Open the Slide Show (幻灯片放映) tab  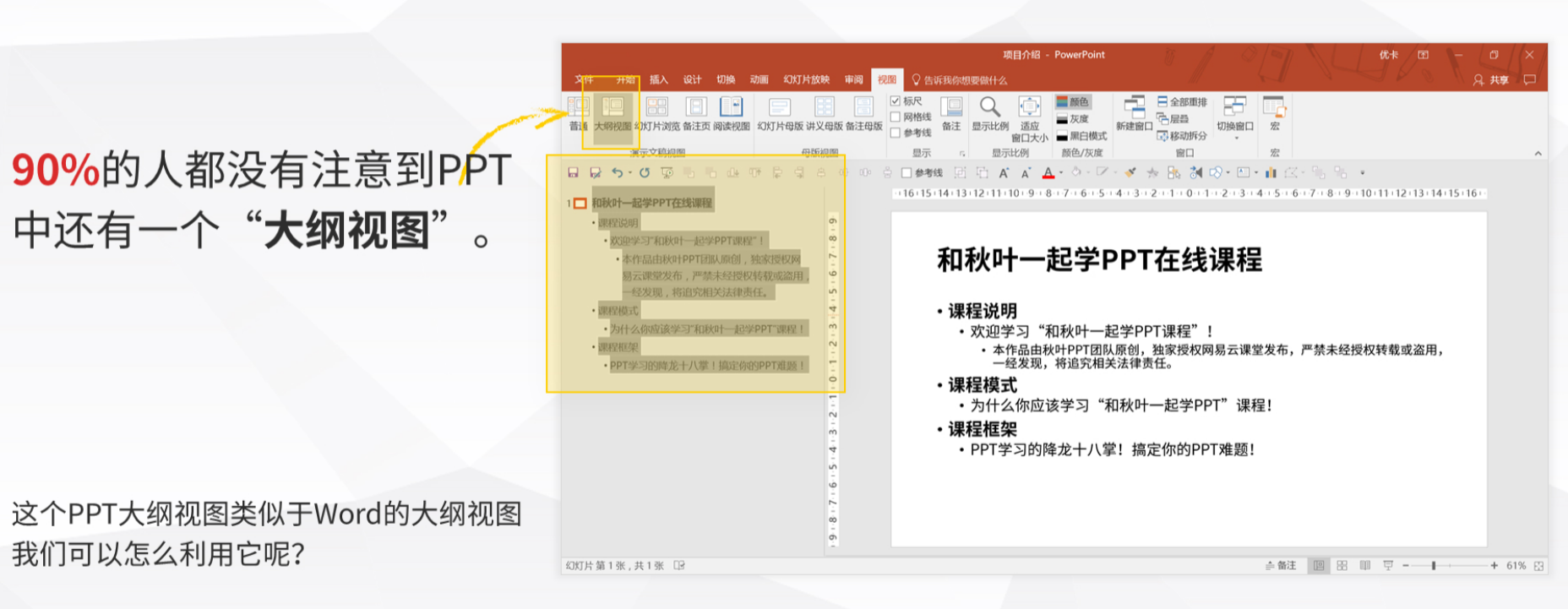point(807,79)
